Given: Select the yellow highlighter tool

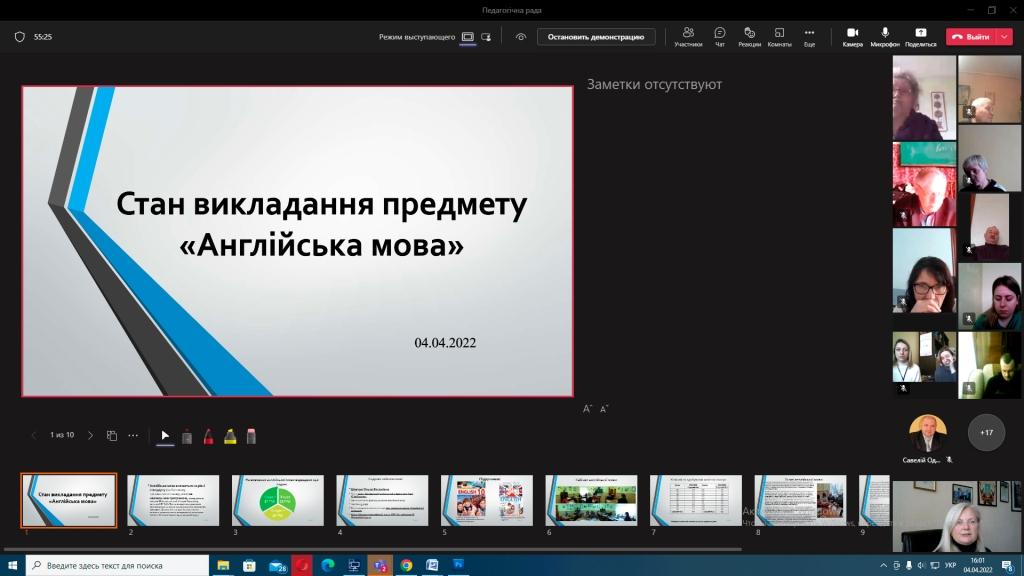Looking at the screenshot, I should tap(230, 436).
